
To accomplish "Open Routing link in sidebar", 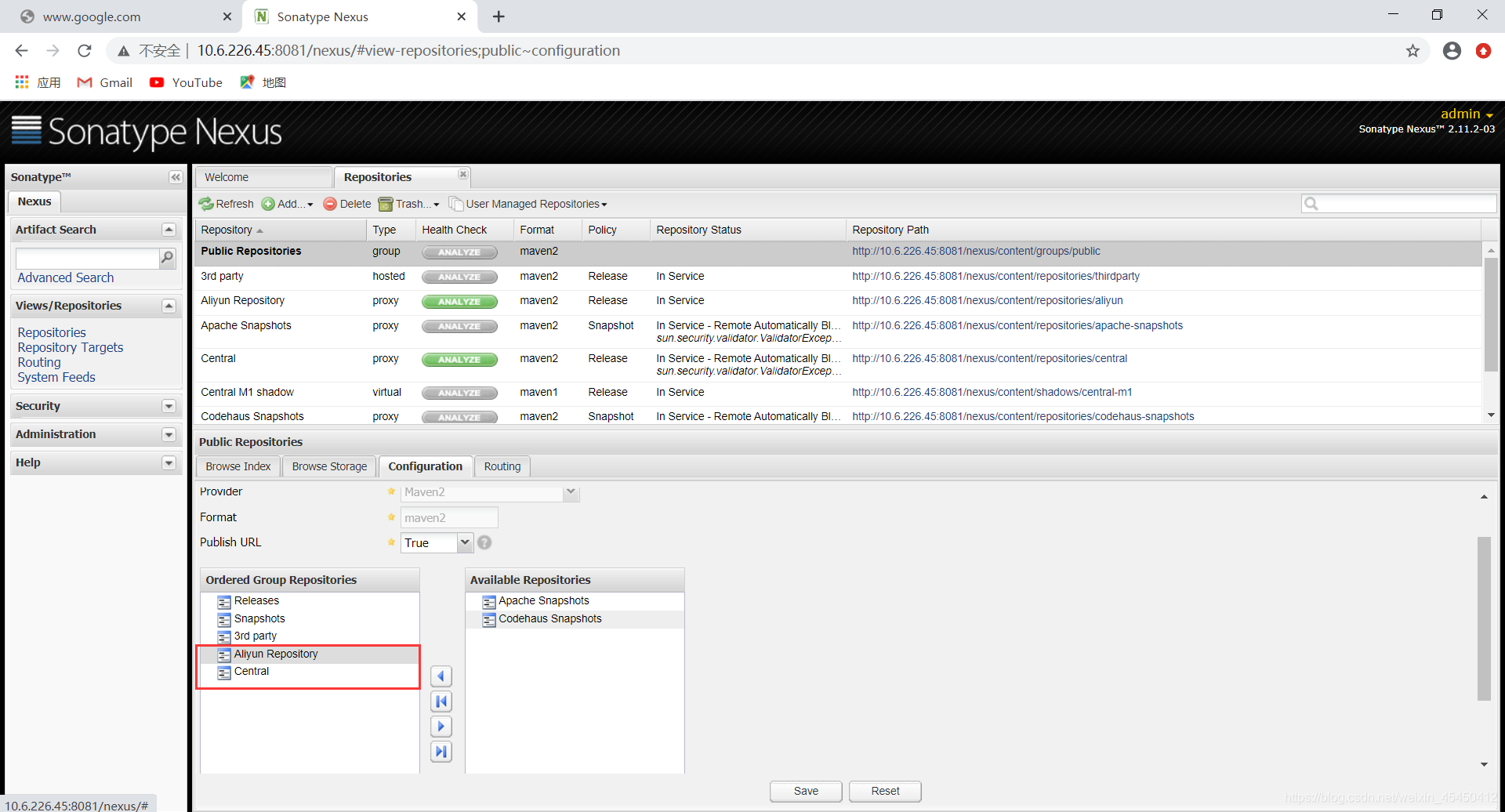I will pos(39,362).
